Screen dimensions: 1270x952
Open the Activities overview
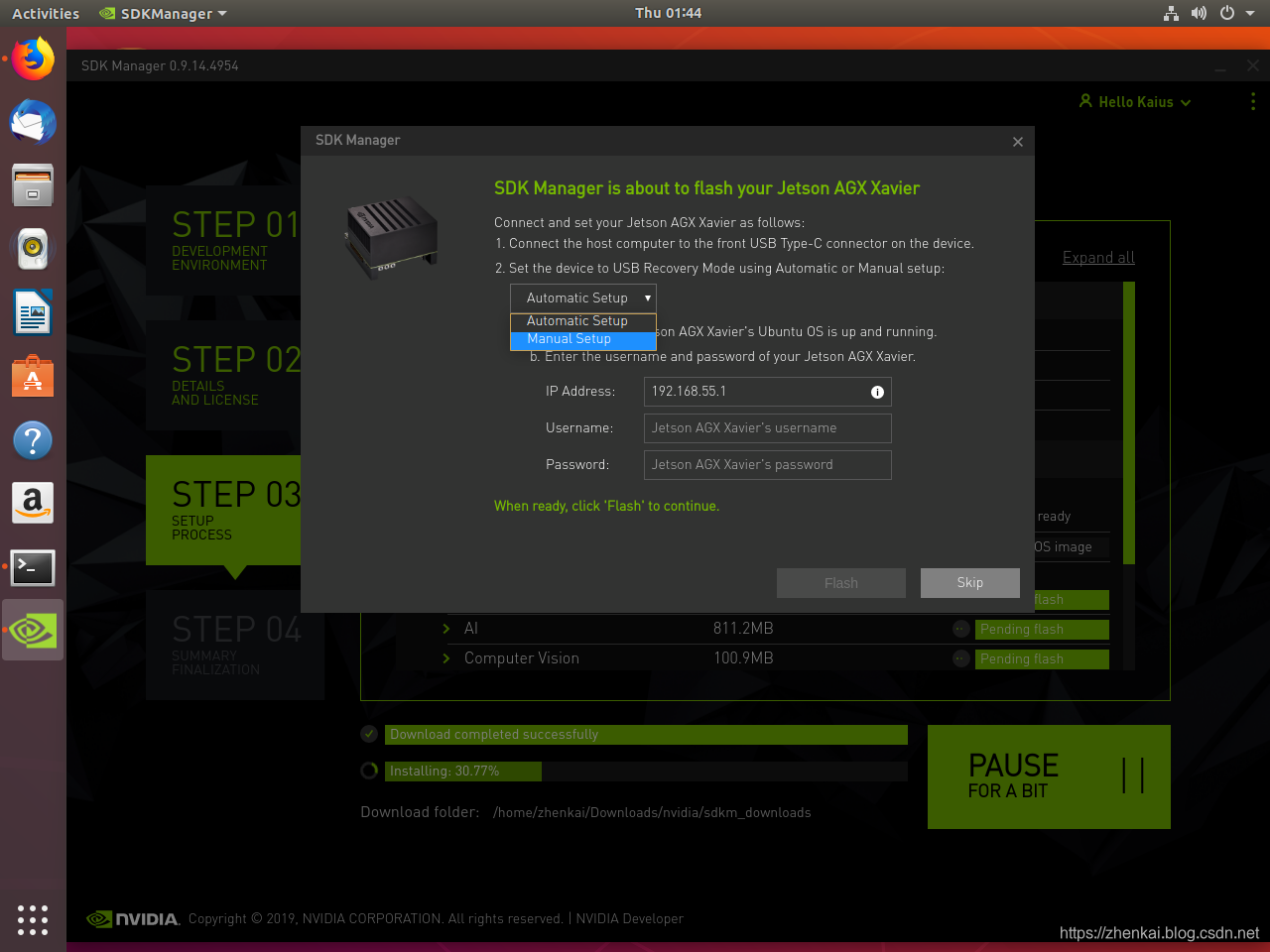pyautogui.click(x=46, y=13)
